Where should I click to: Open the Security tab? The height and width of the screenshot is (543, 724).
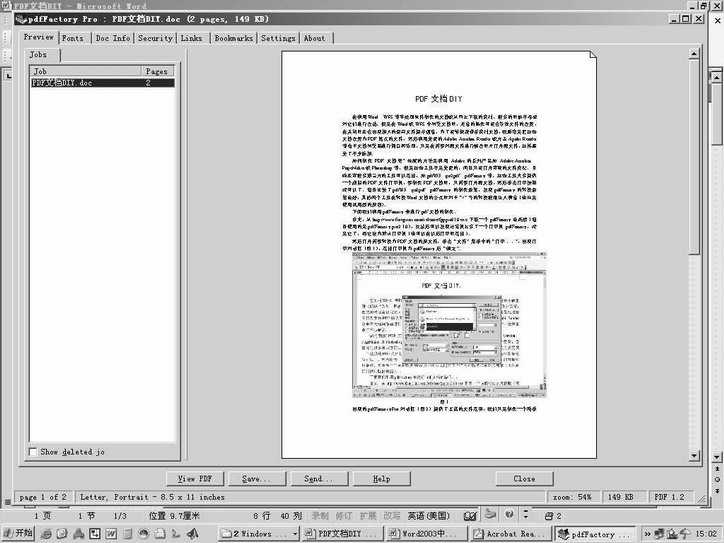pyautogui.click(x=155, y=38)
